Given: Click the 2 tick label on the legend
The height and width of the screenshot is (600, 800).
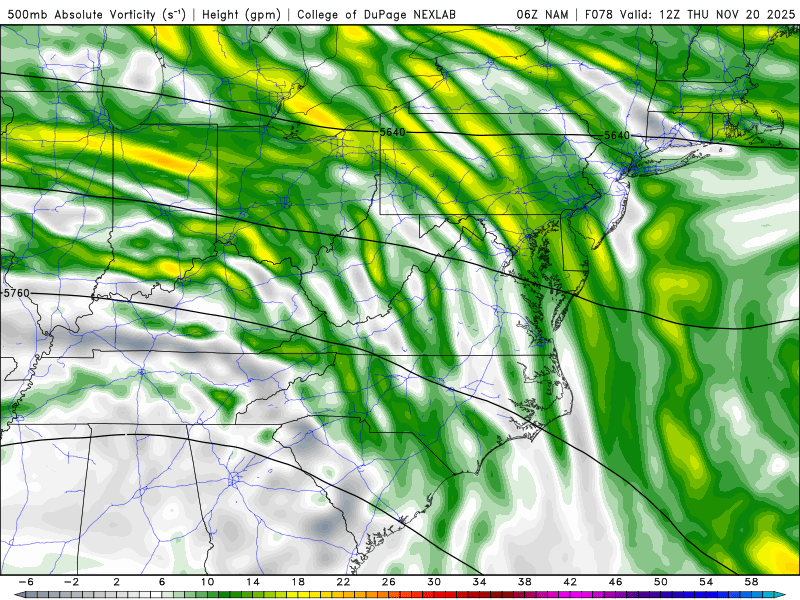Looking at the screenshot, I should (117, 582).
